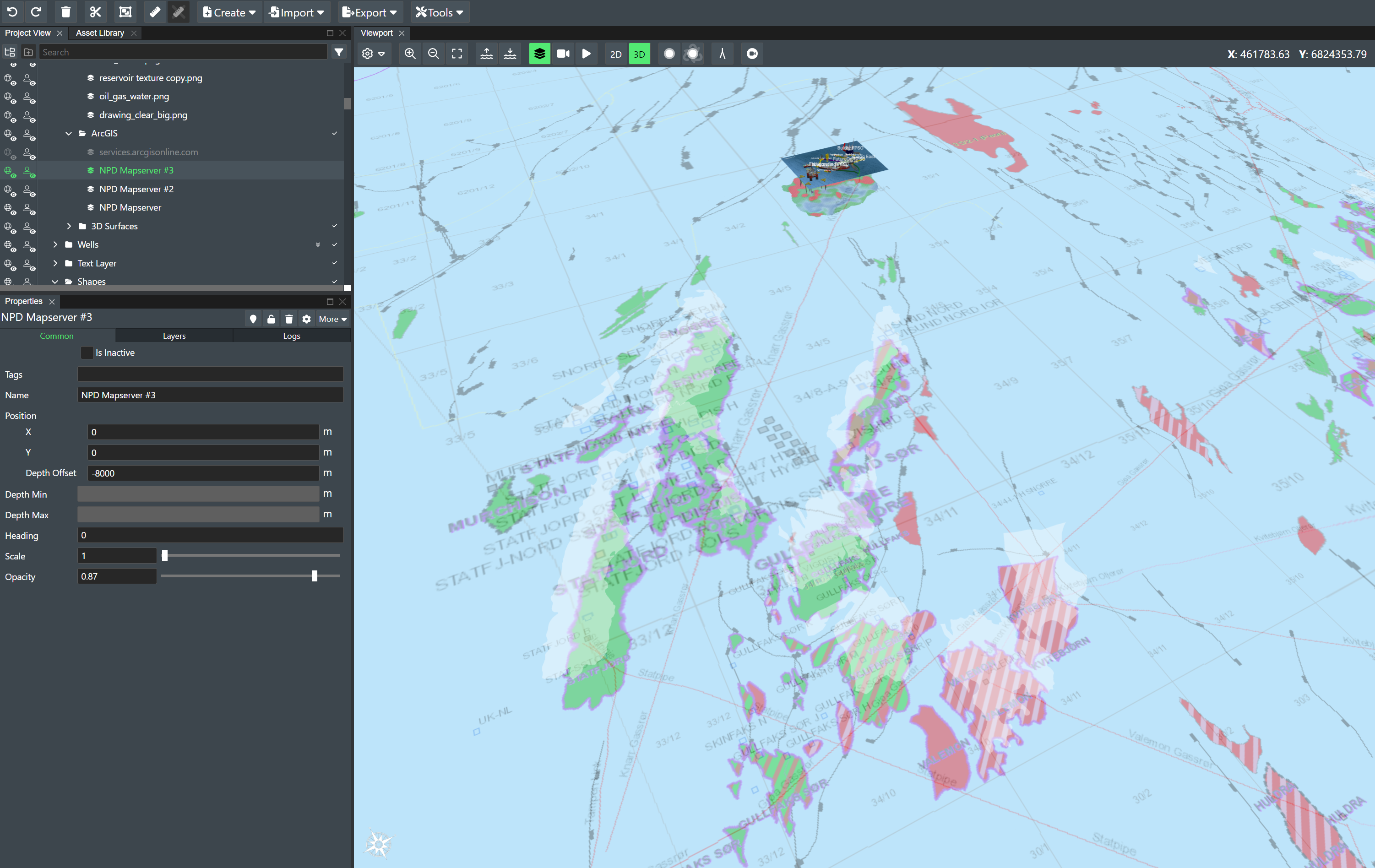
Task: Select the 2D view mode
Action: click(615, 53)
